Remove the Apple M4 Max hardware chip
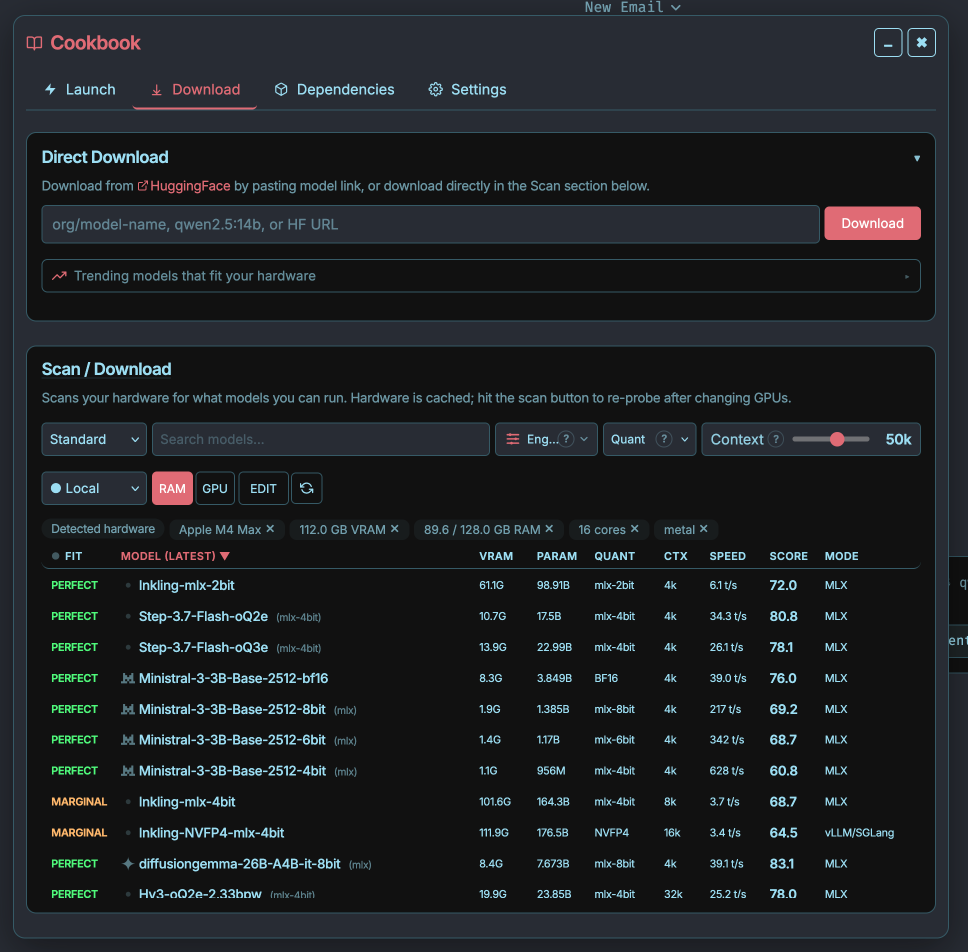Screen dimensions: 968x952 270,529
